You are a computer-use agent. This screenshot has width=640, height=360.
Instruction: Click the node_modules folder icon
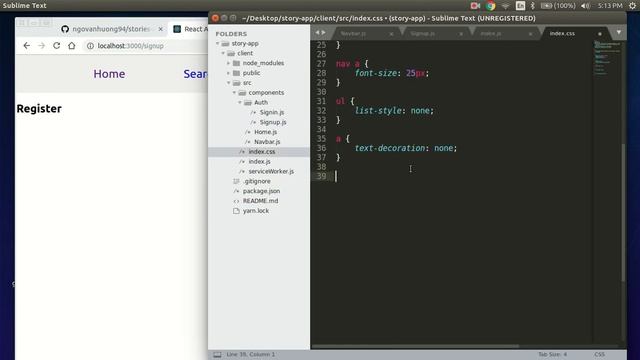tap(236, 63)
